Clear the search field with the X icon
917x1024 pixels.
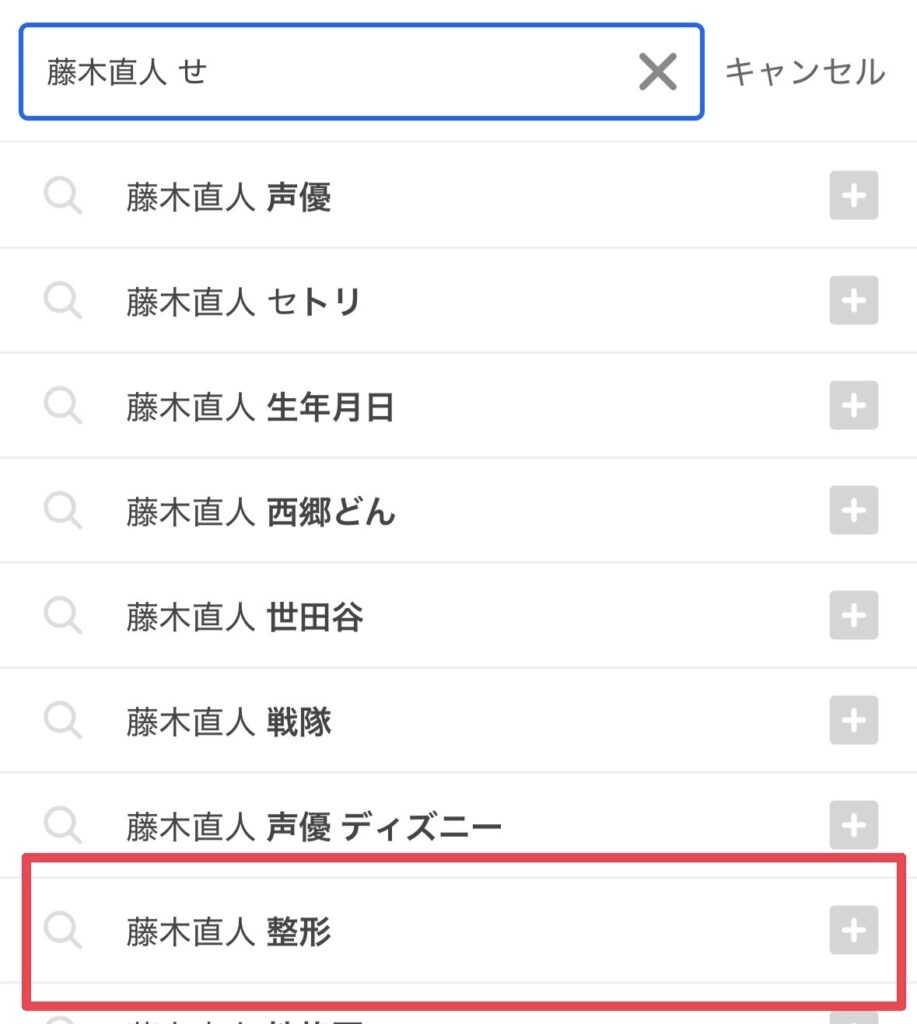point(657,72)
